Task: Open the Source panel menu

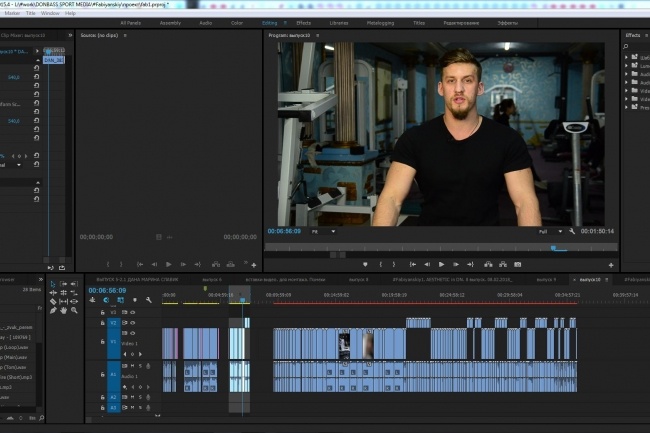Action: [125, 36]
